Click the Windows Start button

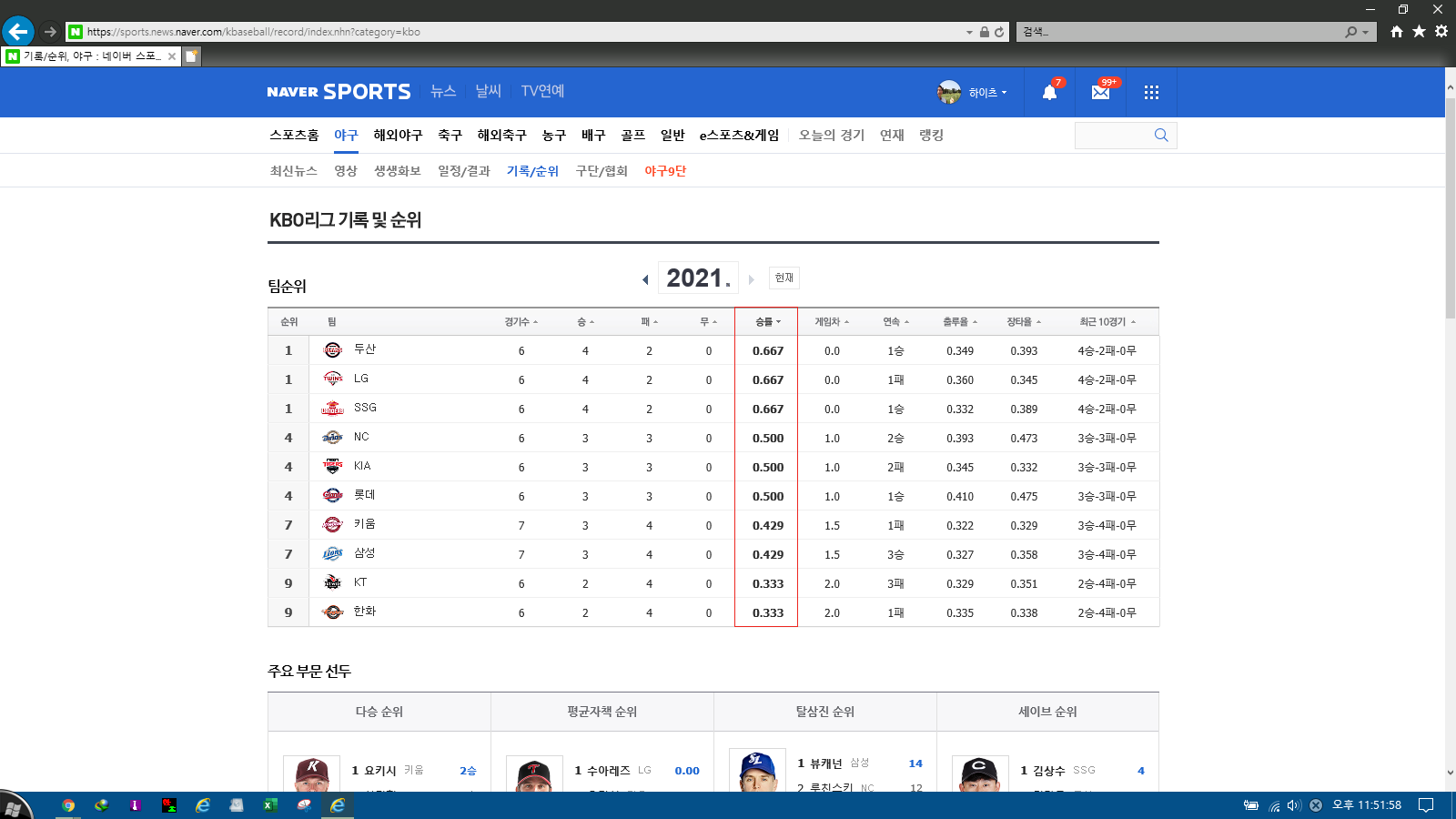point(14,807)
